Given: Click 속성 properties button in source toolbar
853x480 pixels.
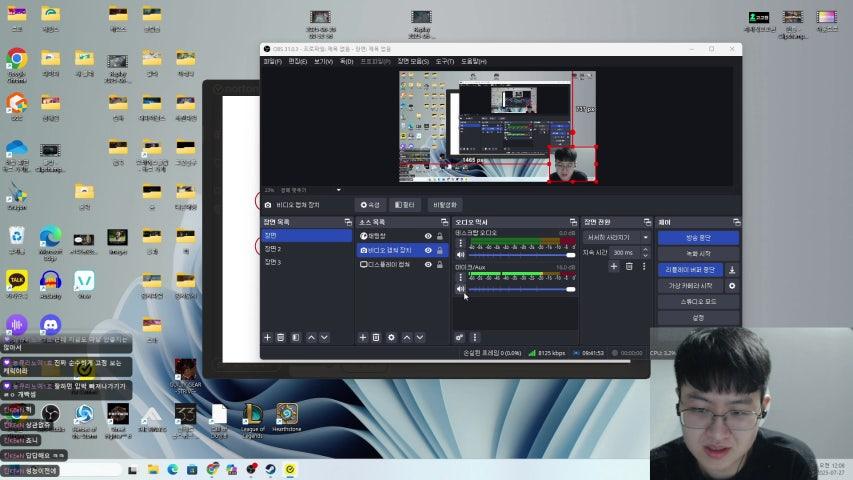Looking at the screenshot, I should [370, 205].
